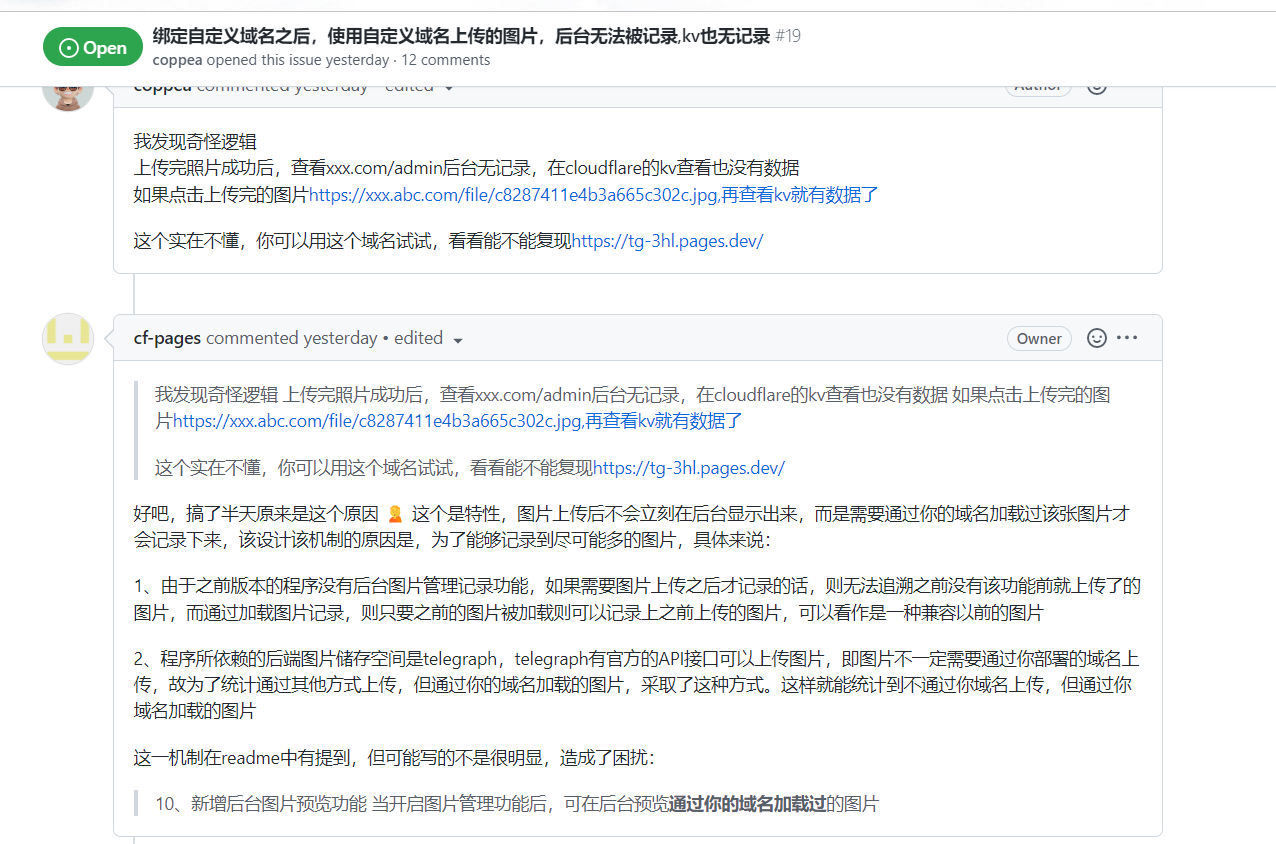Click the Owner badge on cf-pages comment

click(x=1039, y=338)
